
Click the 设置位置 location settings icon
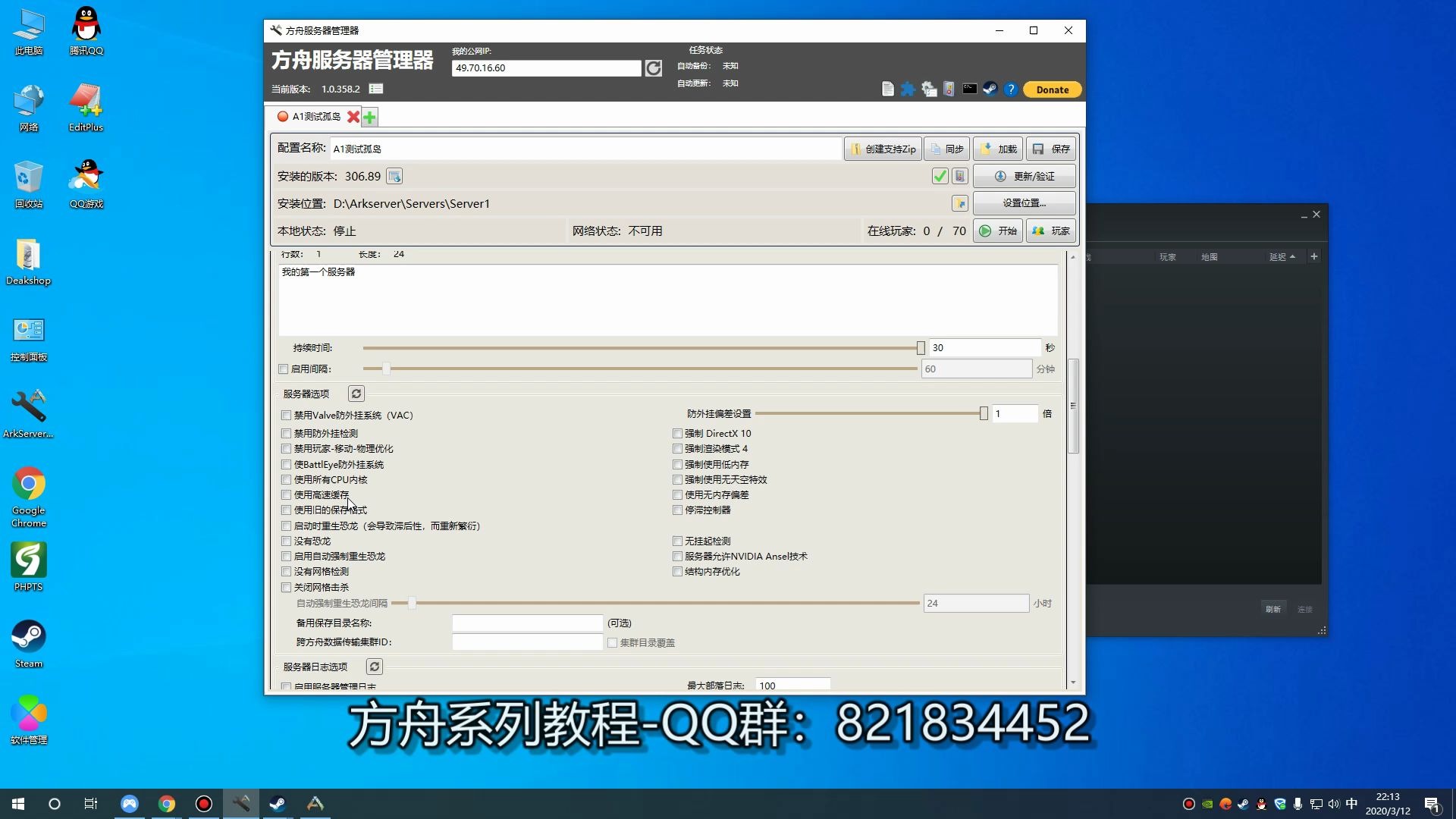pos(960,203)
